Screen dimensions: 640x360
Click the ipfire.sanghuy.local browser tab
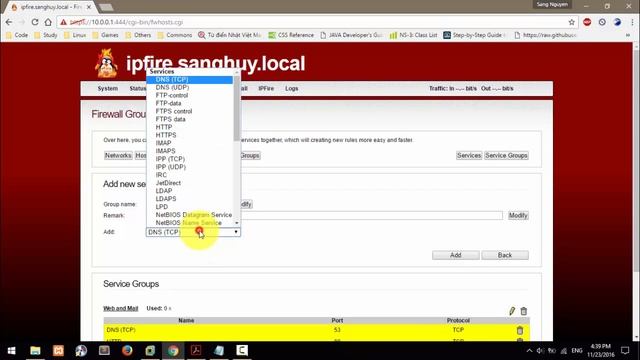pyautogui.click(x=51, y=7)
